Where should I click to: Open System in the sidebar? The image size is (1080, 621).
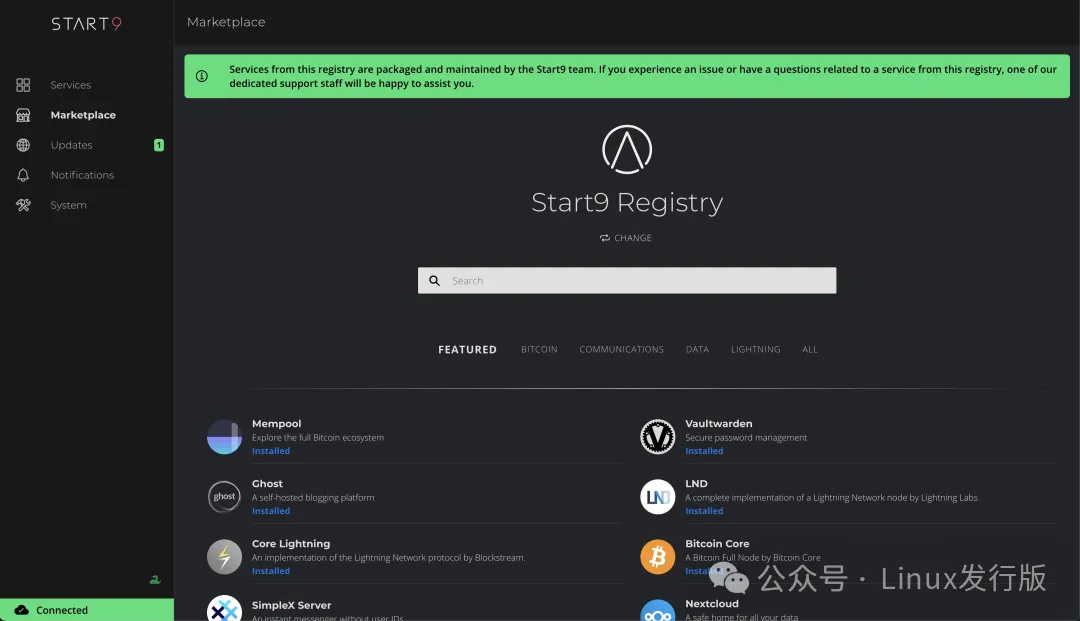tap(68, 205)
